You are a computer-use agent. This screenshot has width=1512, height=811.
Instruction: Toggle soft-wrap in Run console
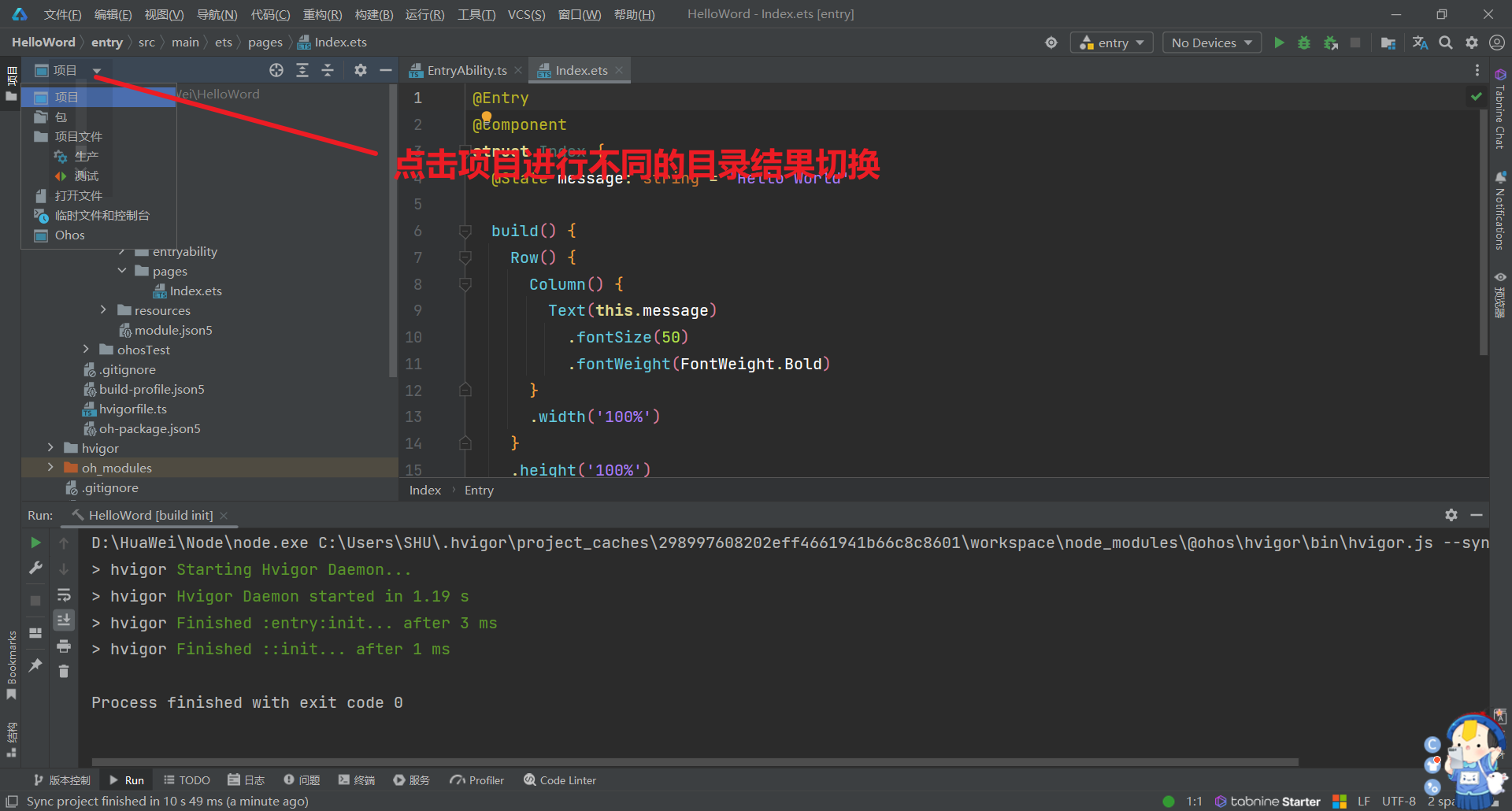[64, 594]
